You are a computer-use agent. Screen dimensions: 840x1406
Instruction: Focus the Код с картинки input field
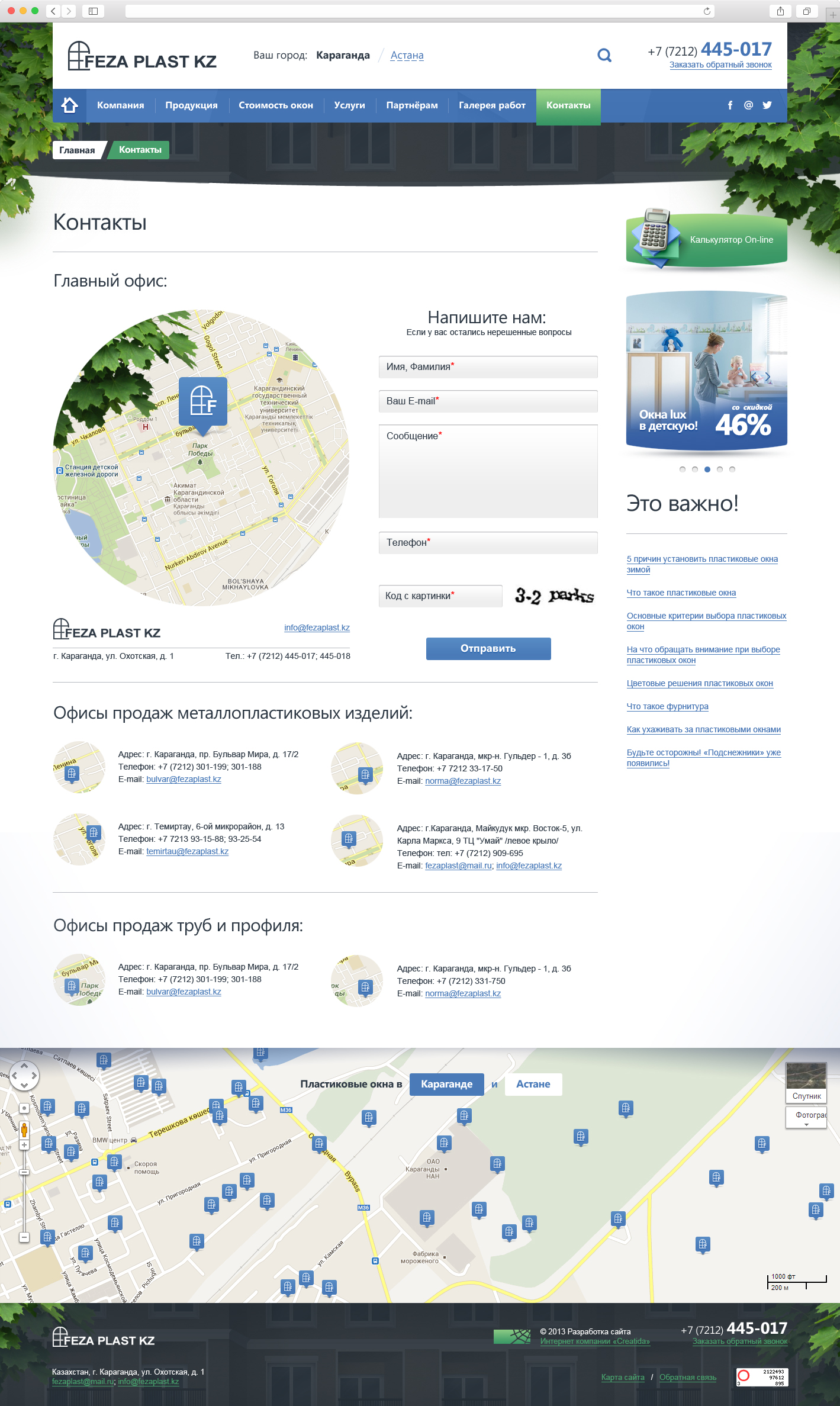(440, 596)
